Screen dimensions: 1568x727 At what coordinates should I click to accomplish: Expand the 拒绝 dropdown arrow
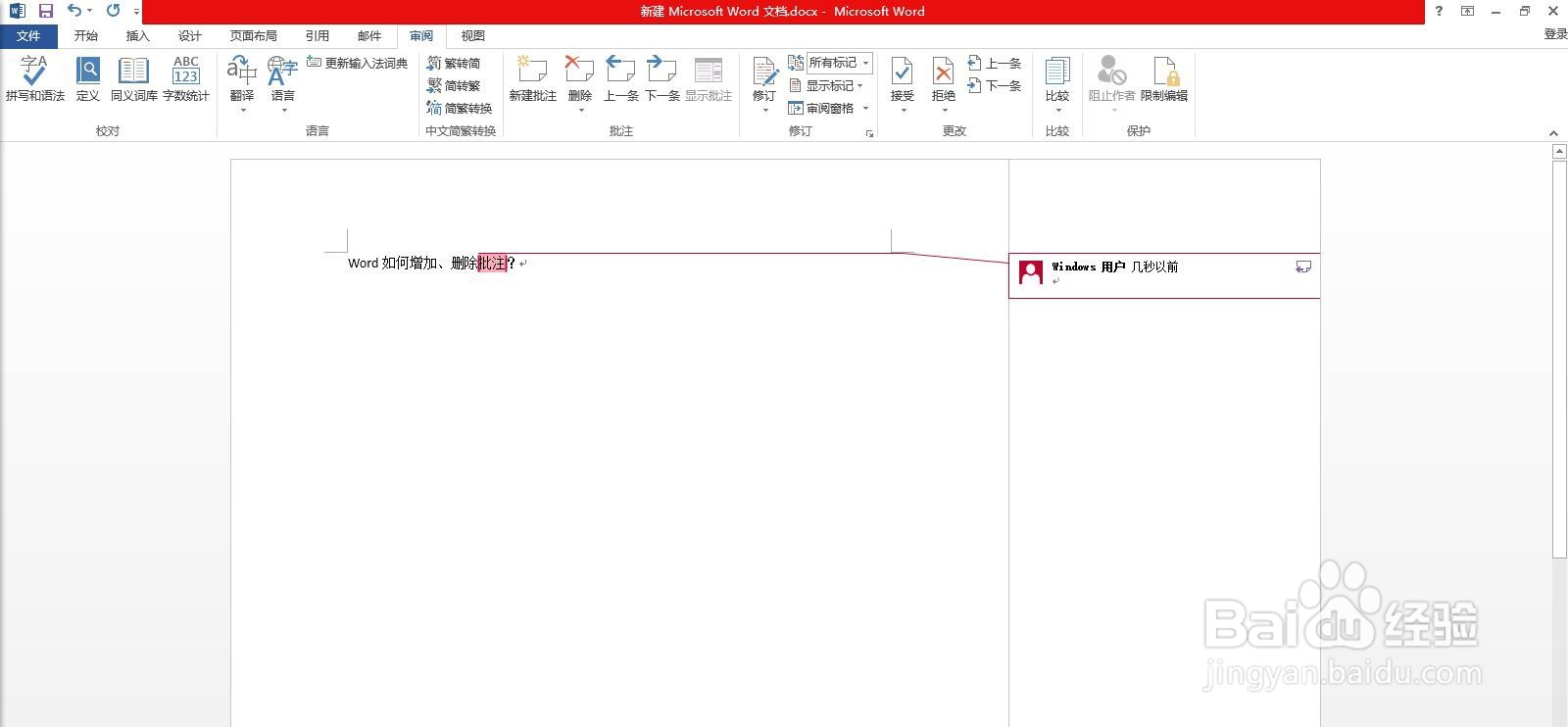tap(944, 110)
